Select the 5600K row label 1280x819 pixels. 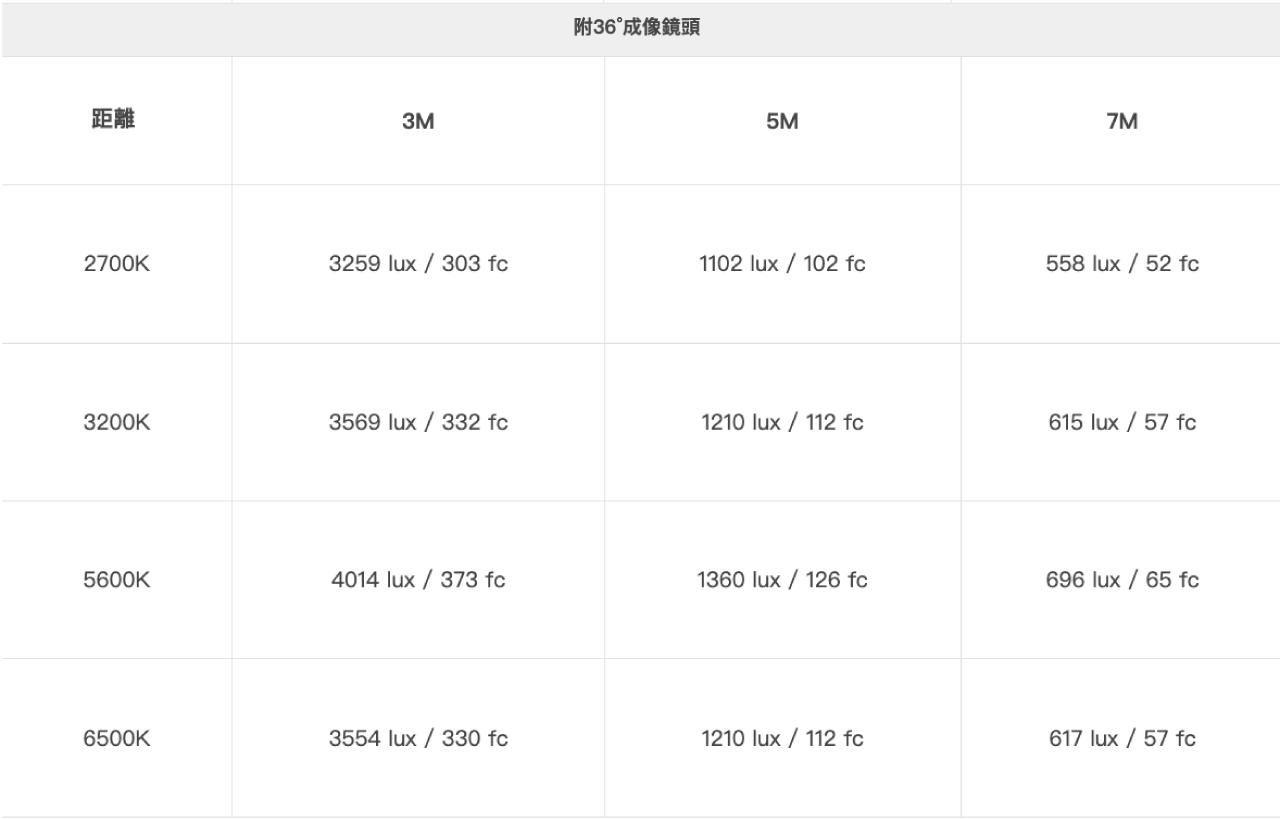pos(116,580)
